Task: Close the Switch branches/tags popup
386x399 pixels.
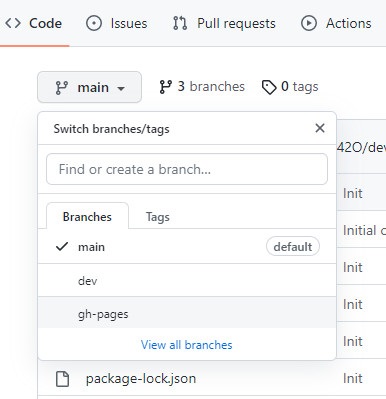Action: (320, 128)
